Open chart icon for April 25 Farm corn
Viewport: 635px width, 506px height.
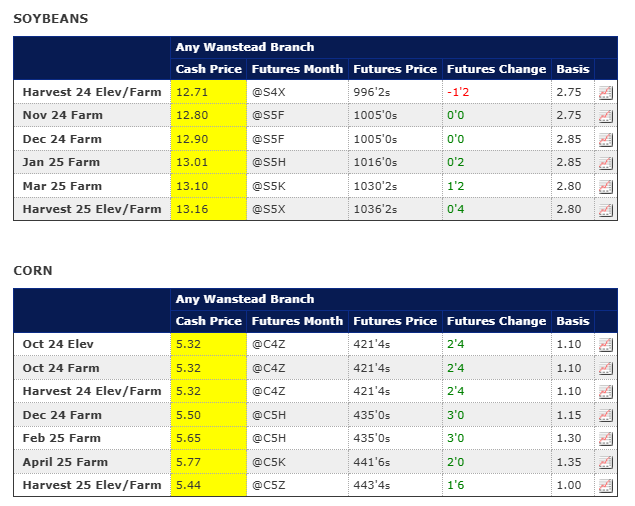[605, 462]
